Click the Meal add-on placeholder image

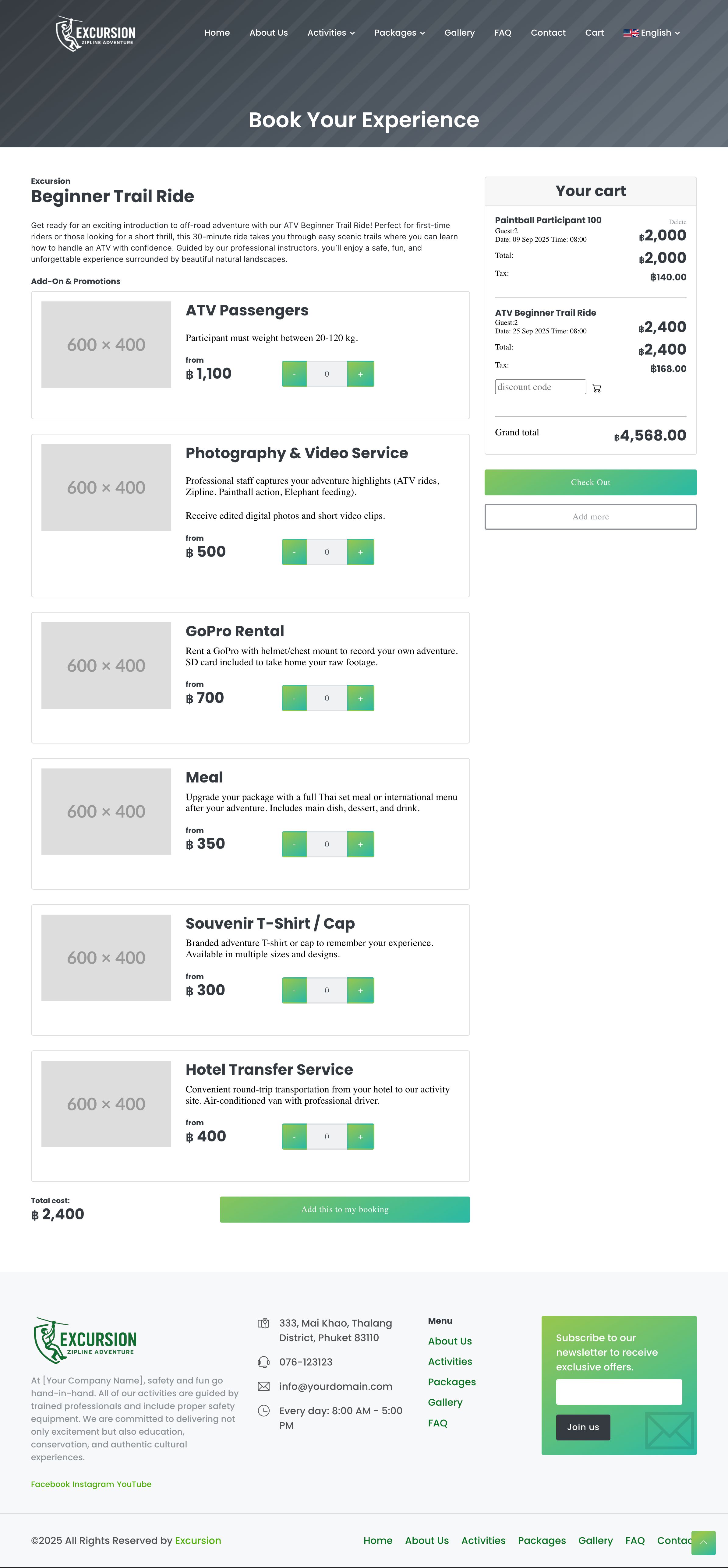[x=106, y=811]
